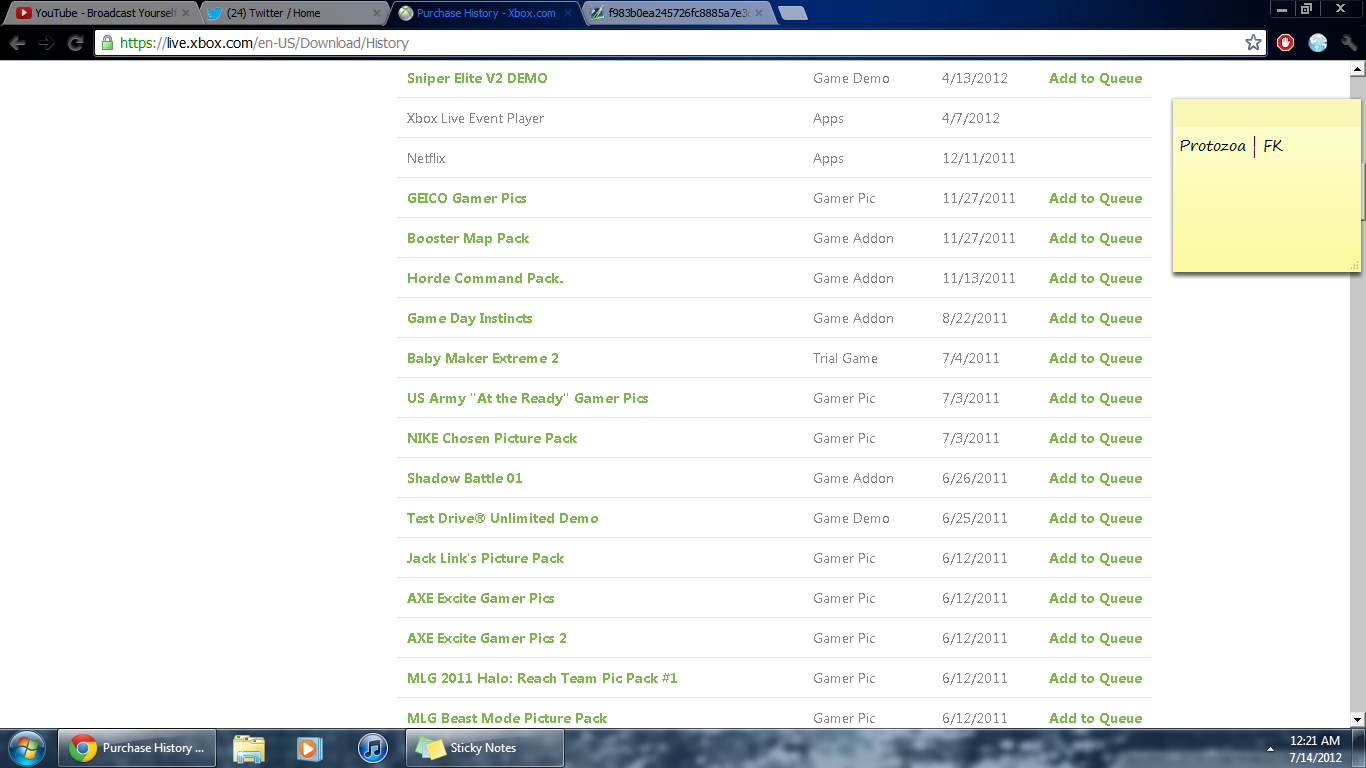Click date 12/11/2011 in Netflix row
Screen dimensions: 1366x768
tap(978, 158)
